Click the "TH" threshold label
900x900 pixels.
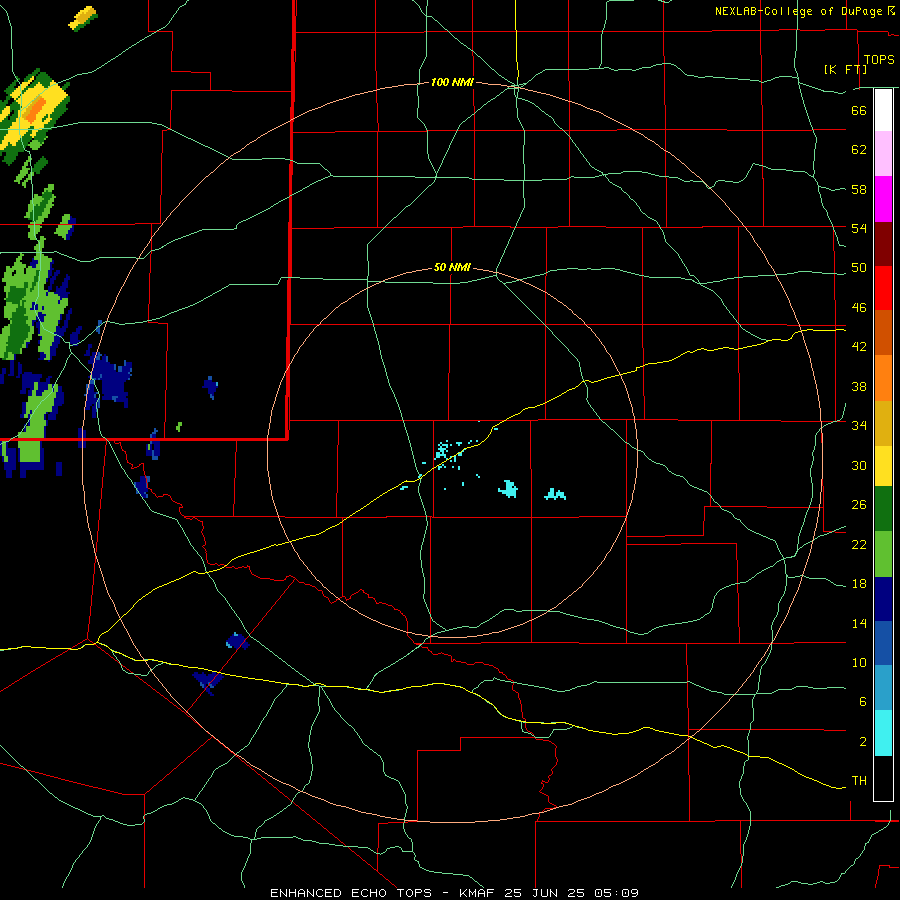pos(859,781)
